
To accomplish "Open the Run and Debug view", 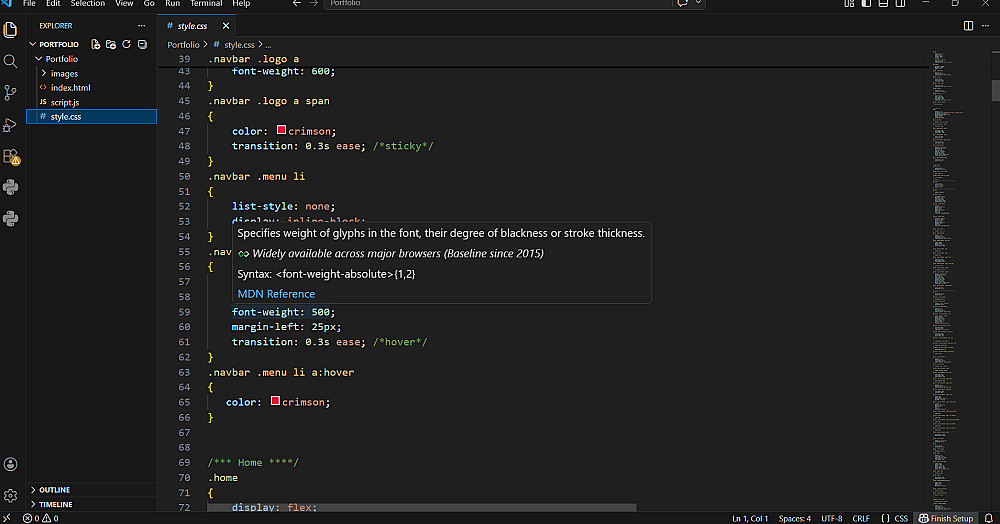I will (11, 124).
